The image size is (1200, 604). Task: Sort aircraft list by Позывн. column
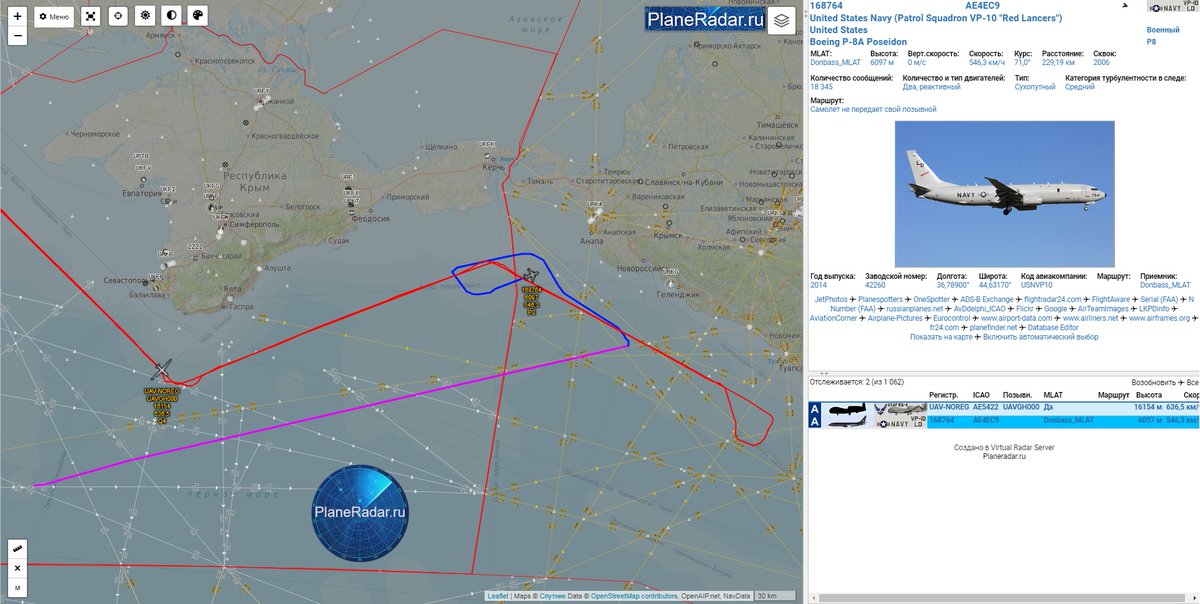[1018, 395]
